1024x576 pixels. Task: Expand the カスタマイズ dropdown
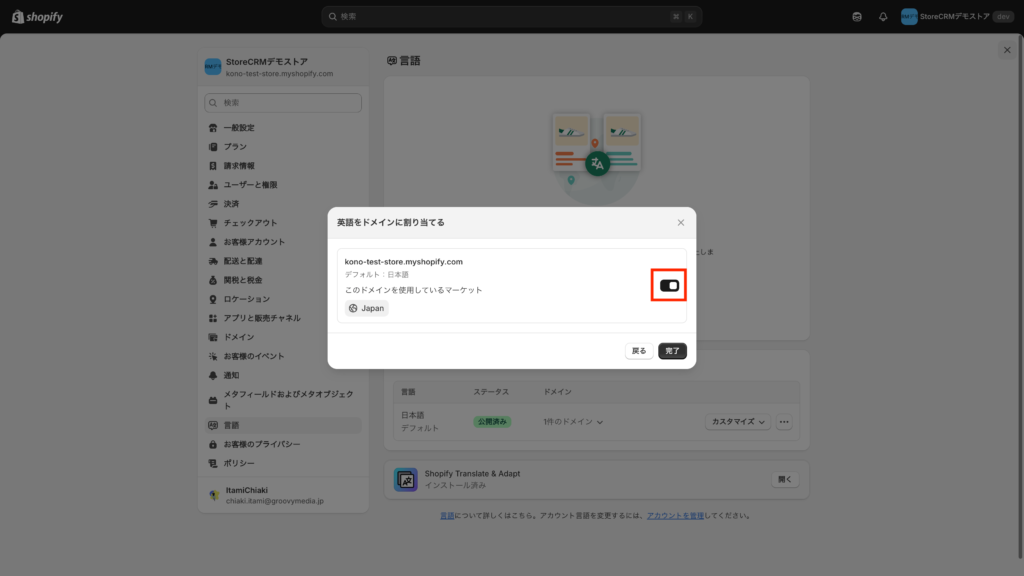[738, 422]
